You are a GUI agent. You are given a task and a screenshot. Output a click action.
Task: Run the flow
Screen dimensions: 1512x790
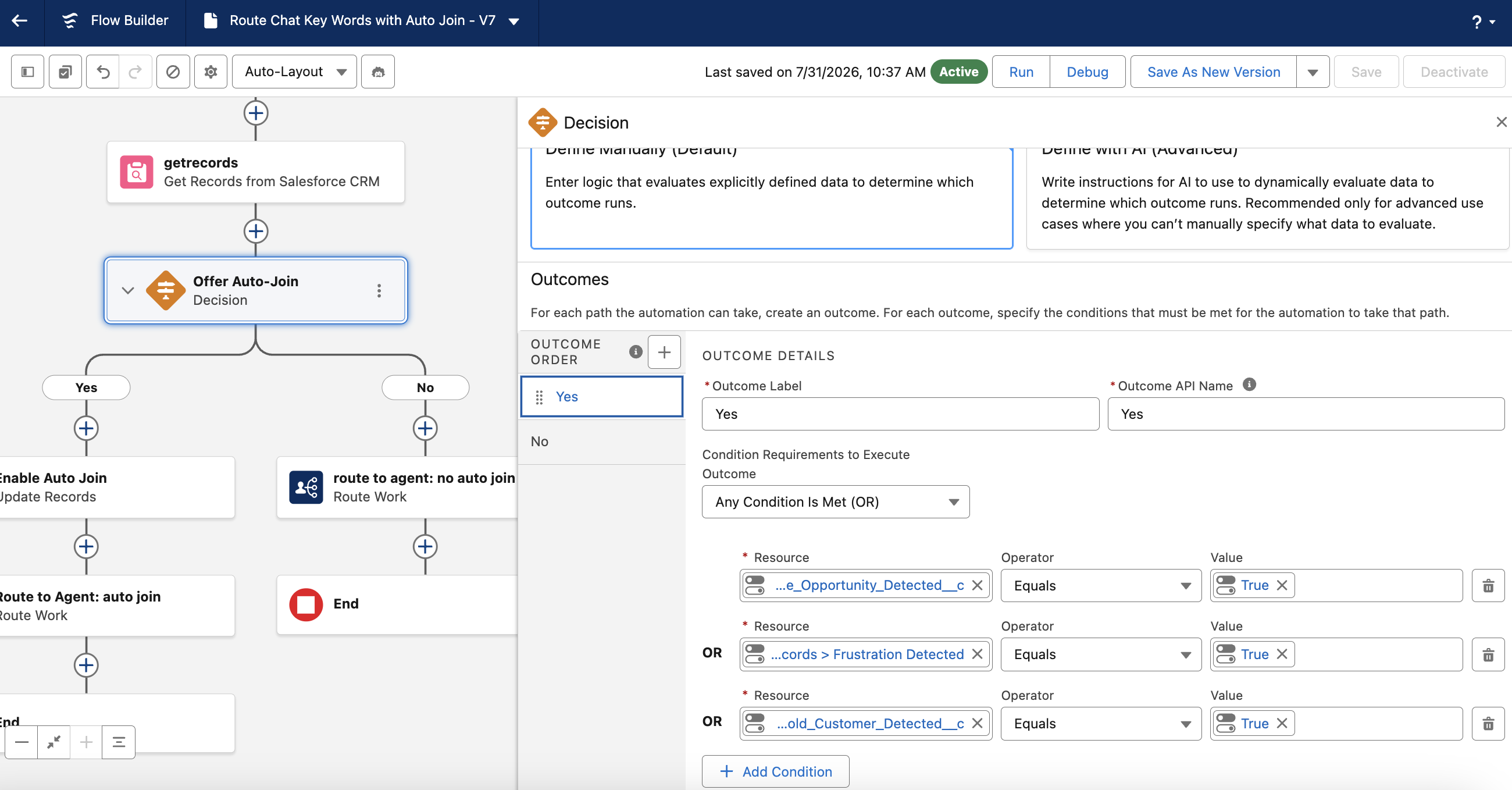coord(1021,72)
